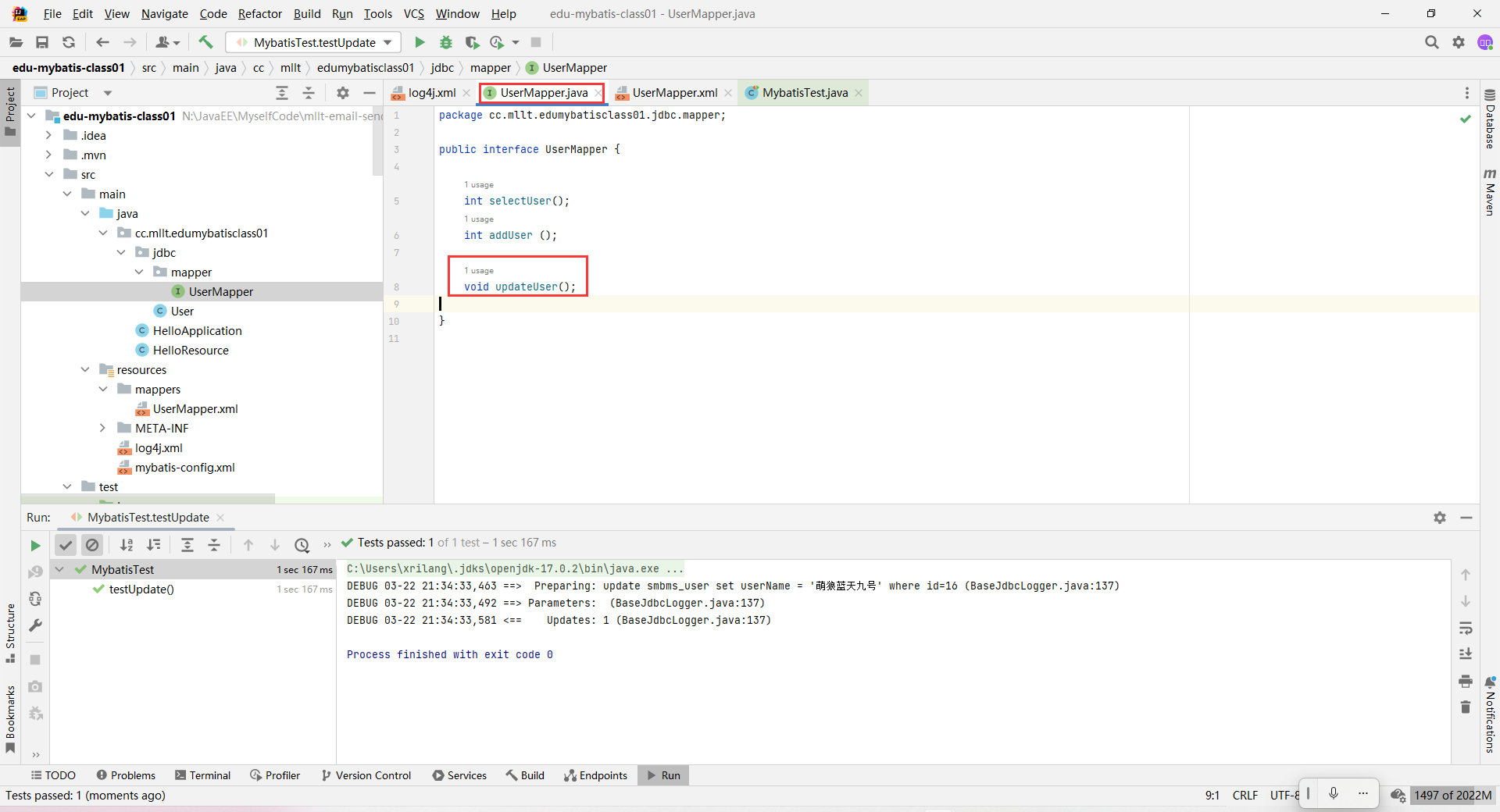This screenshot has height=812, width=1500.
Task: Collapse the resources folder
Action: pos(84,369)
